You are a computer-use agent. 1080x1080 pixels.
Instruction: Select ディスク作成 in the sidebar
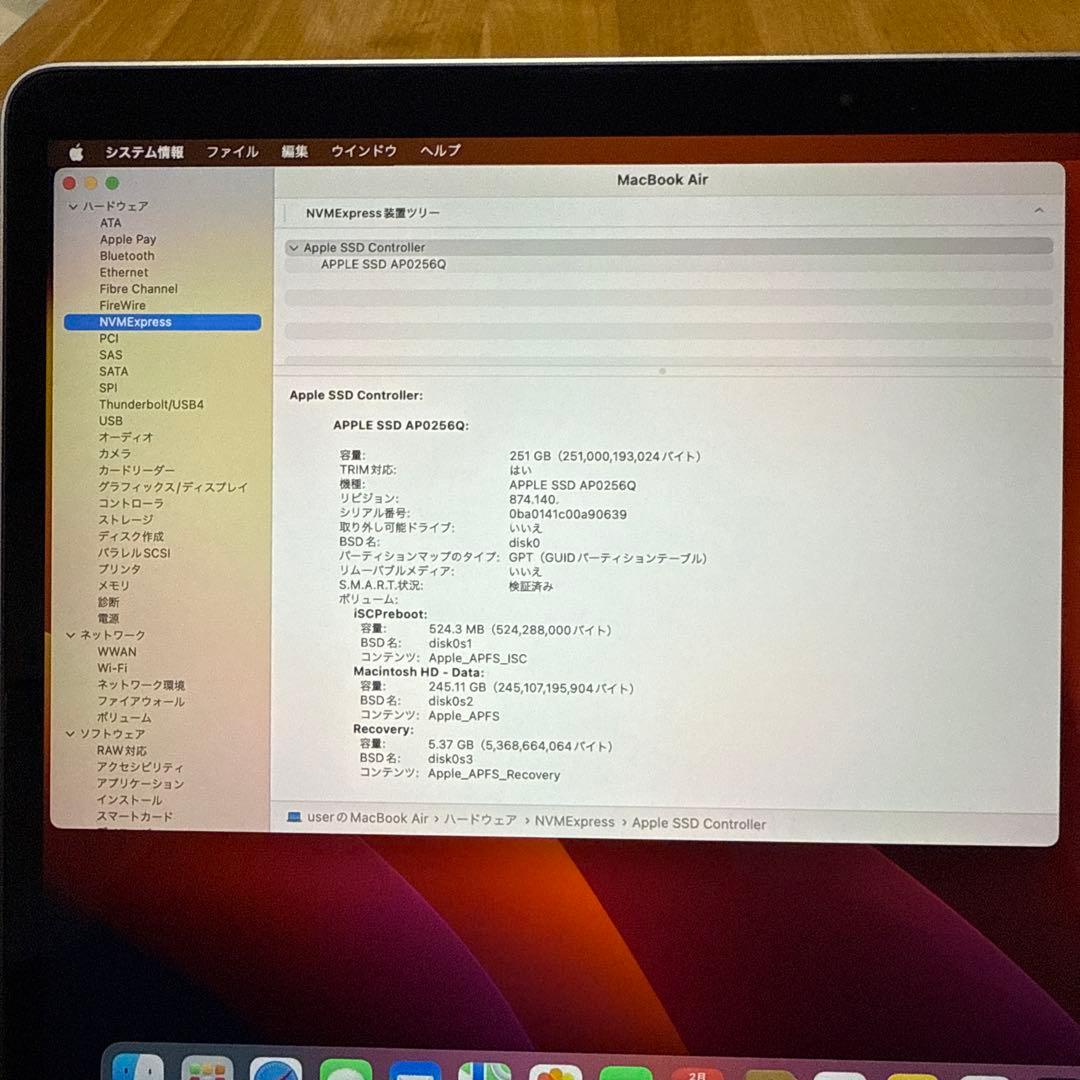pyautogui.click(x=130, y=537)
